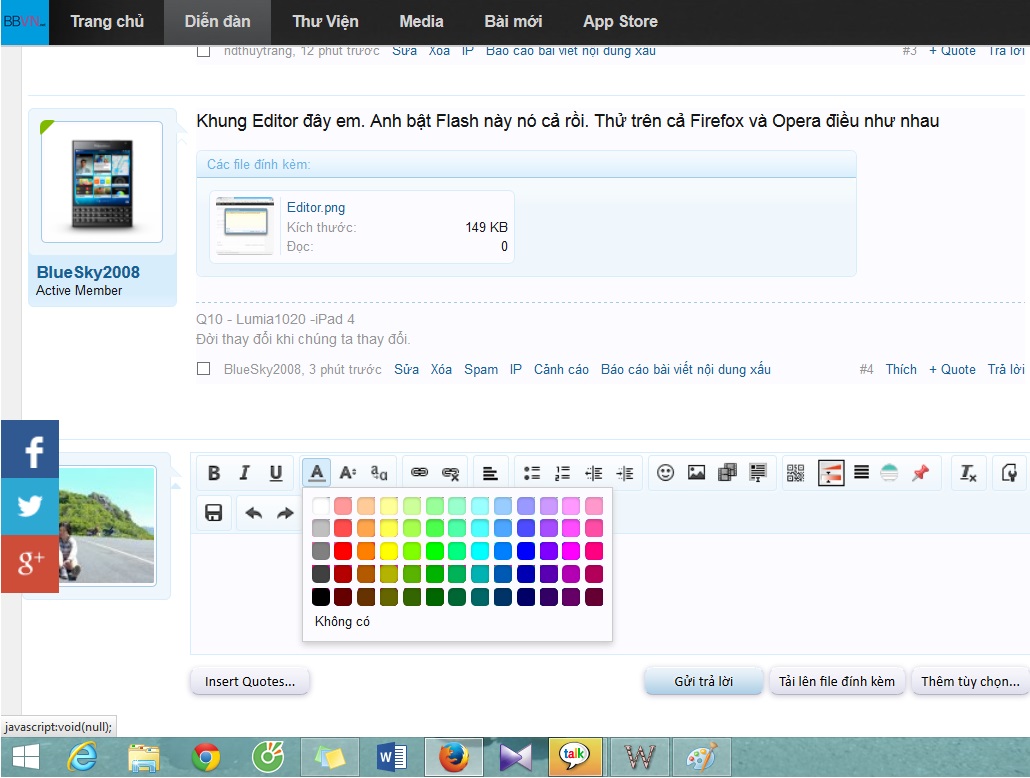The image size is (1030, 778).
Task: Click the QR code icon in the toolbar
Action: [x=796, y=473]
